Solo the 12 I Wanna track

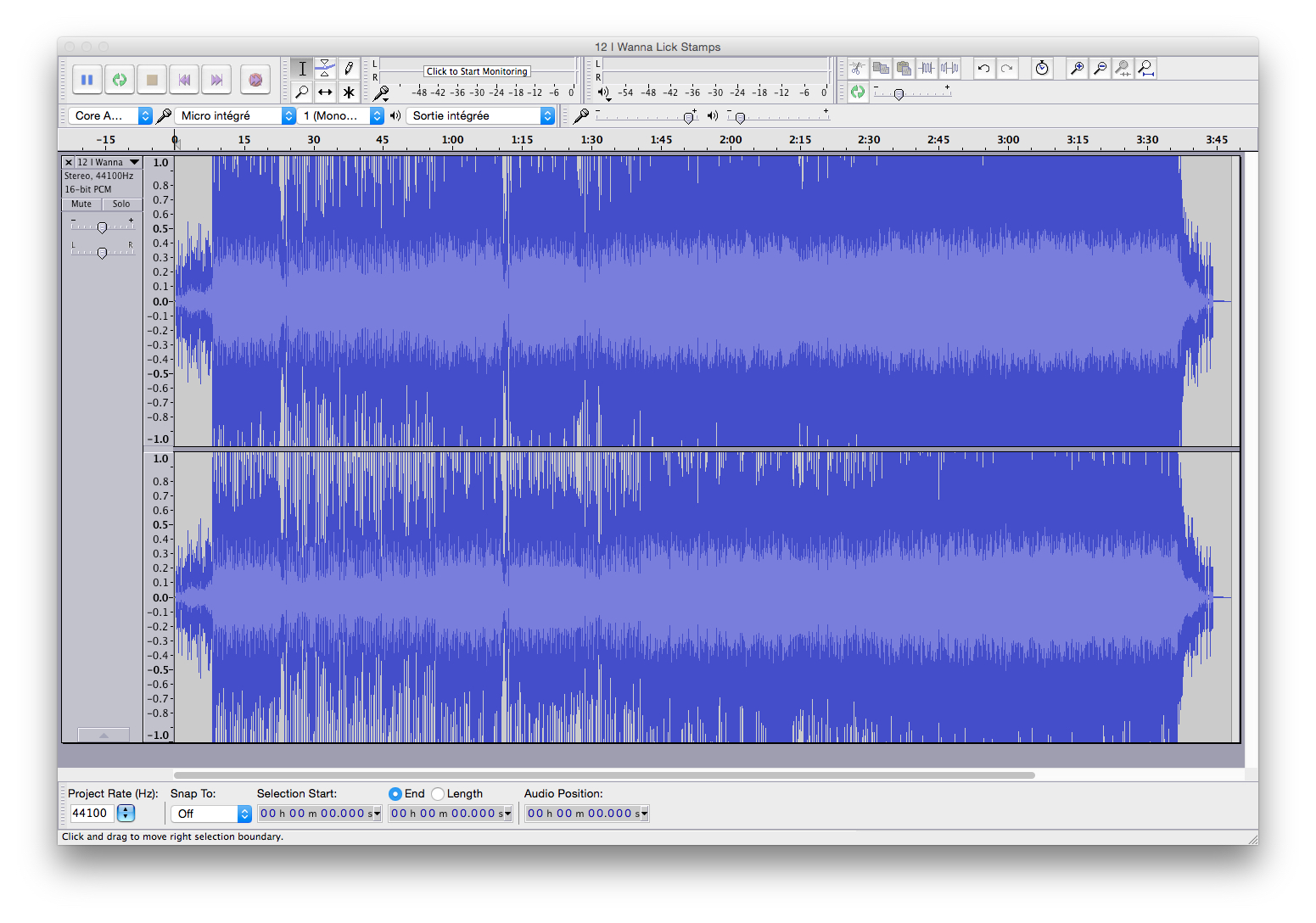pyautogui.click(x=121, y=204)
